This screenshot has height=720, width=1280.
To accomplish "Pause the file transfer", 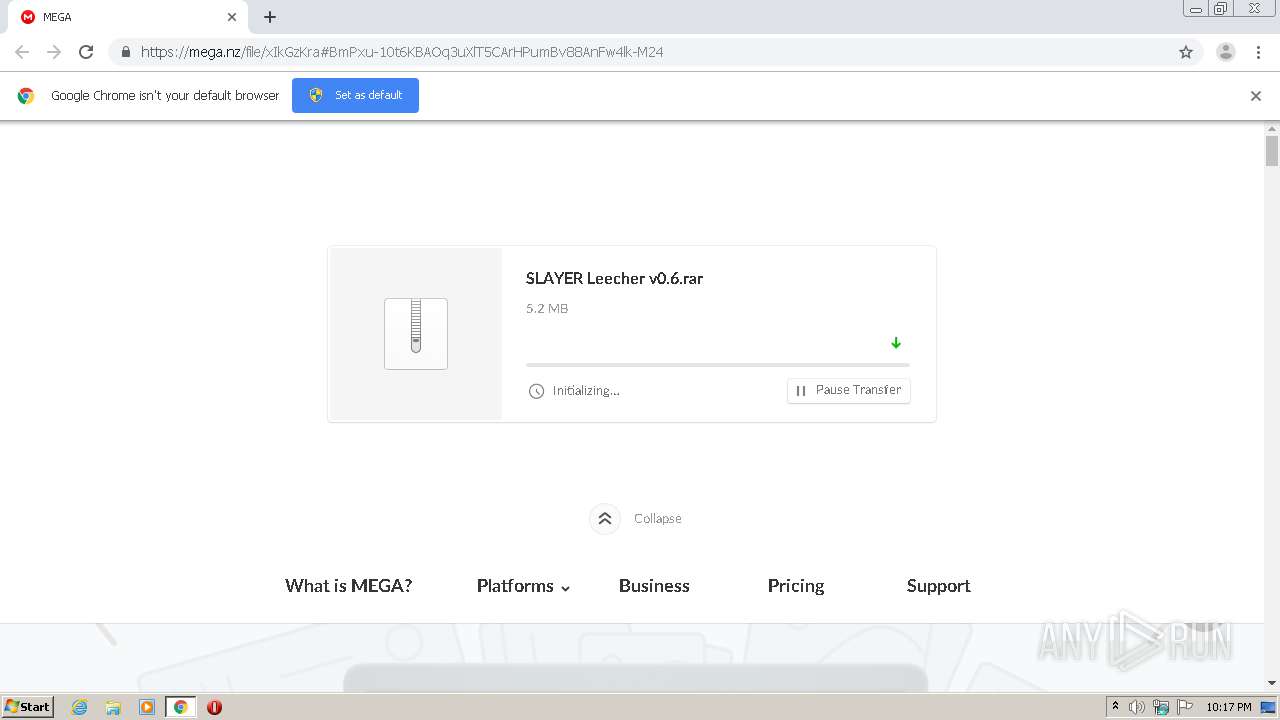I will coord(849,390).
